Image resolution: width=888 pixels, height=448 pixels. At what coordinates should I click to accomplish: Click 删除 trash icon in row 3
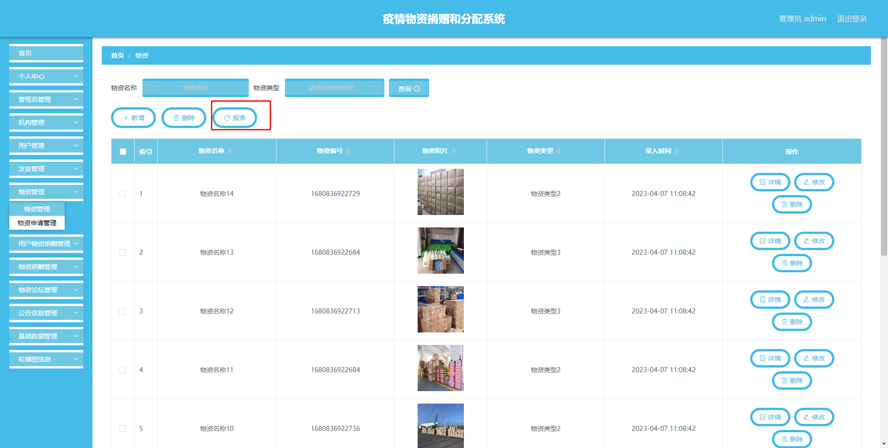click(x=792, y=322)
